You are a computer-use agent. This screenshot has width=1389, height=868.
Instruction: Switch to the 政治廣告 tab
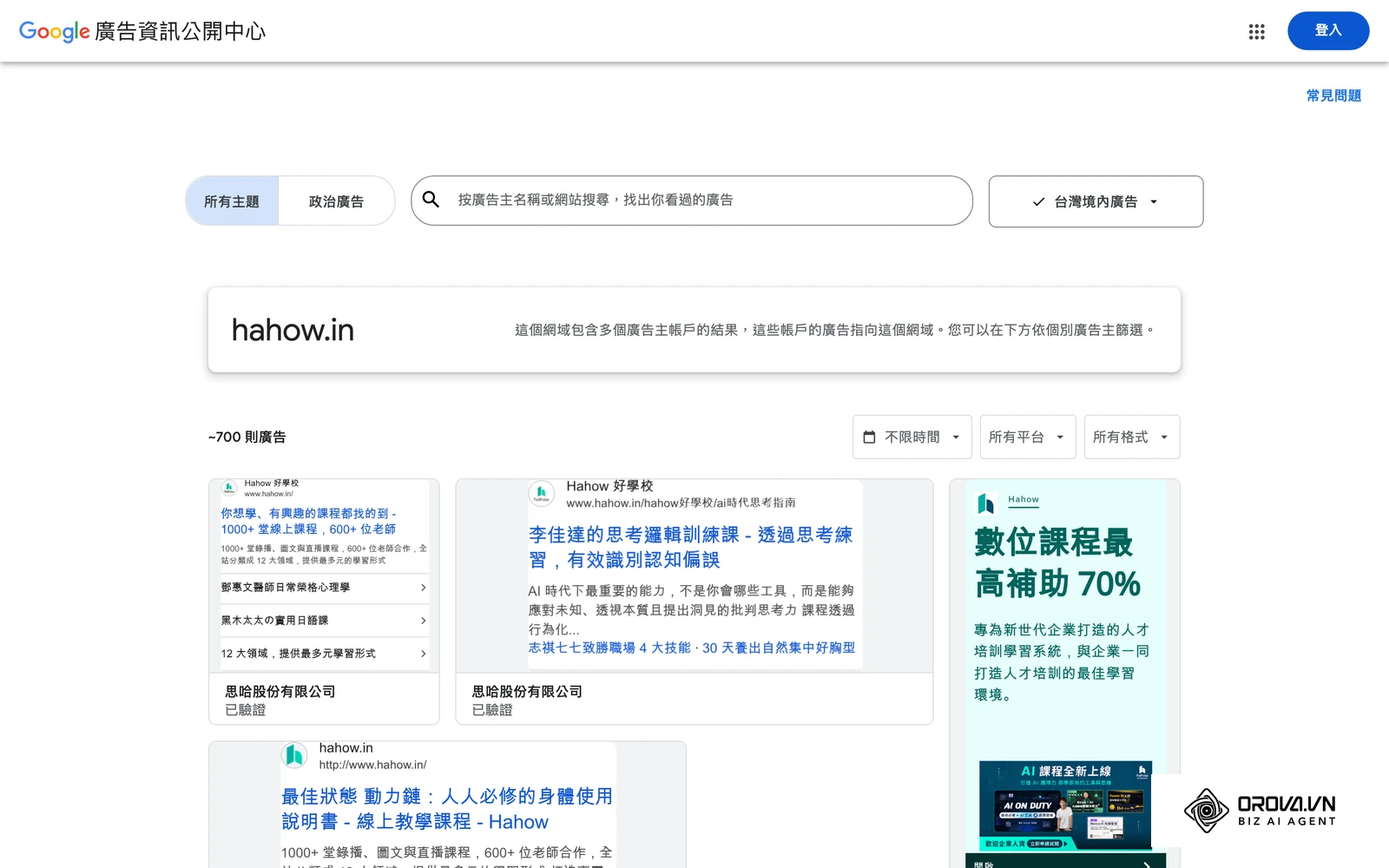coord(336,201)
